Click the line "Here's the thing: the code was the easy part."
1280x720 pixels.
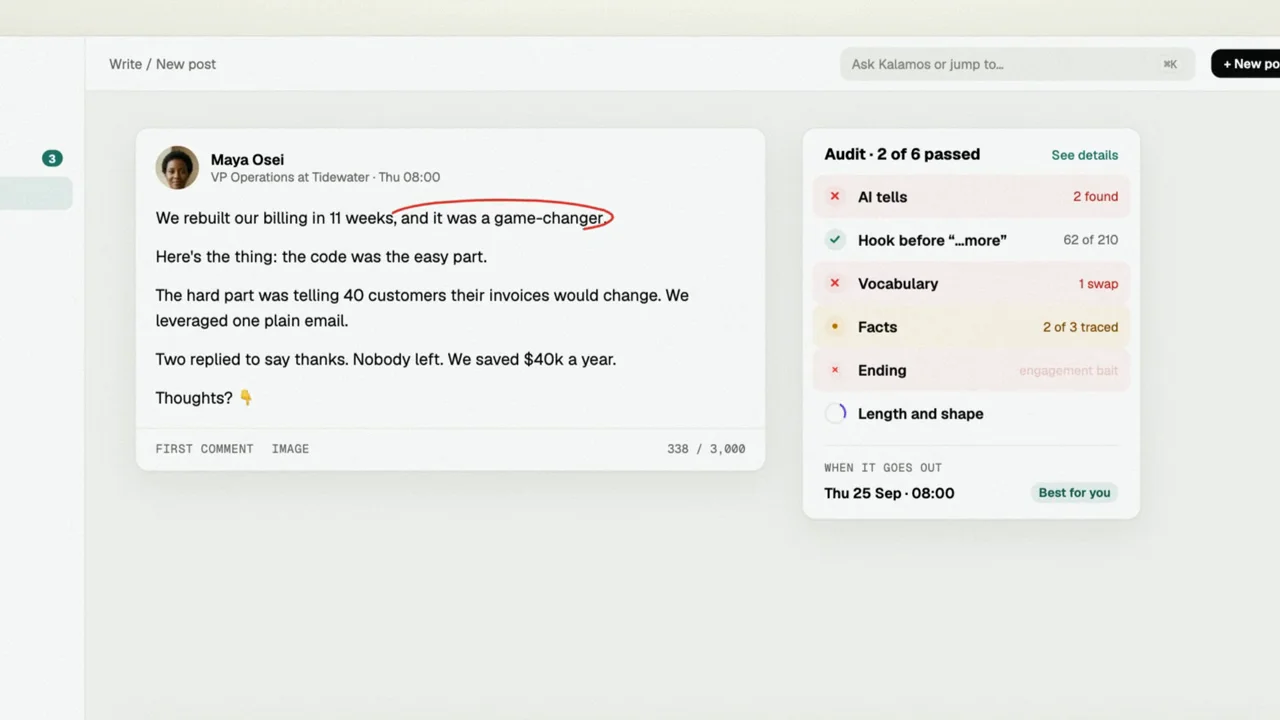pos(321,257)
